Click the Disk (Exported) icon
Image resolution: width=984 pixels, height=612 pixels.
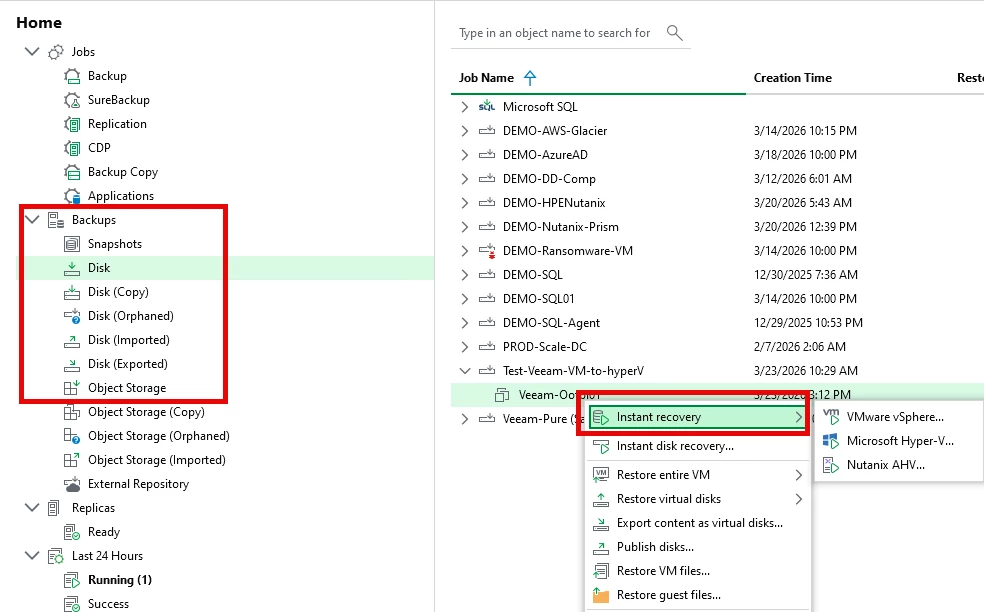(72, 364)
